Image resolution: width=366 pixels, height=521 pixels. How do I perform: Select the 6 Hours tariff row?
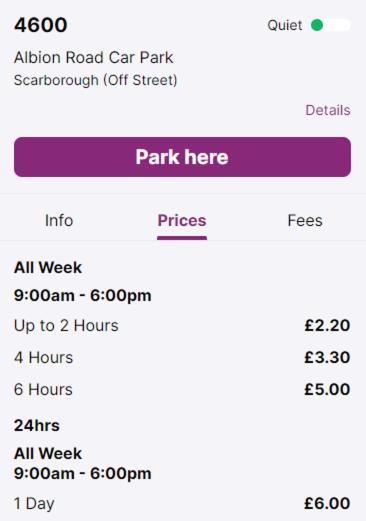pyautogui.click(x=182, y=389)
